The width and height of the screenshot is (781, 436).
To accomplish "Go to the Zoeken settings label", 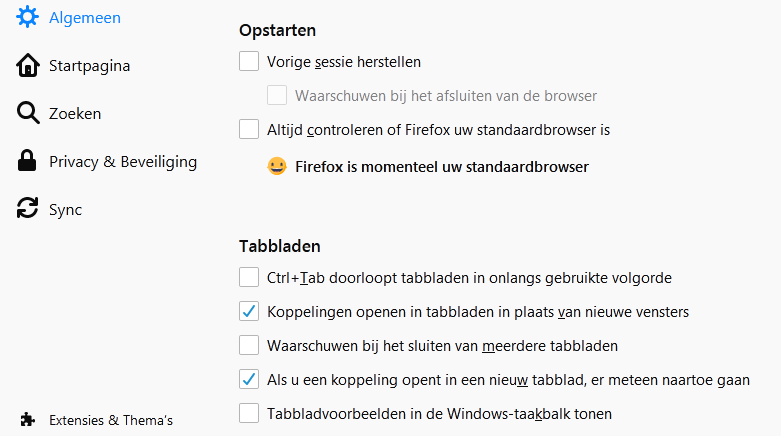I will point(75,114).
